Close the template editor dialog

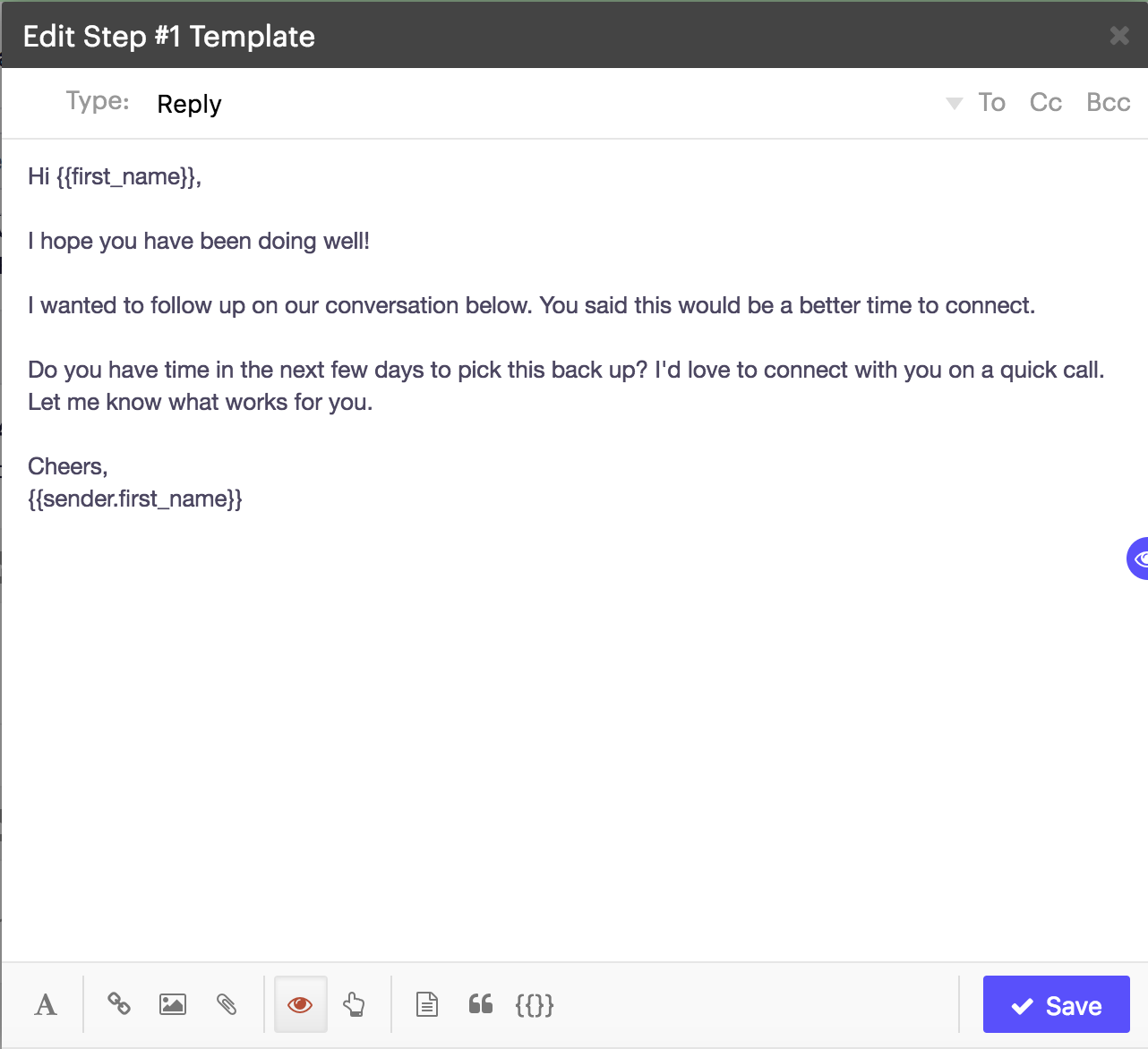1118,36
